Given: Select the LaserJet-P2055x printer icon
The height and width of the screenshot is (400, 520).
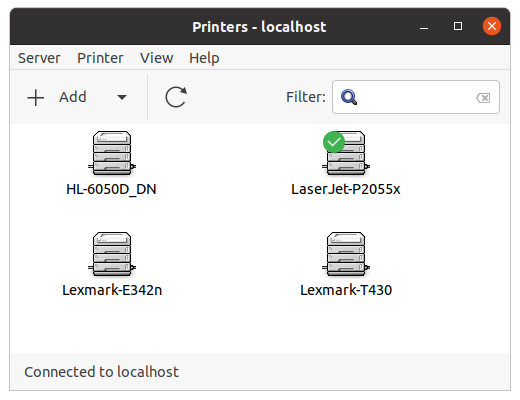Looking at the screenshot, I should click(346, 153).
